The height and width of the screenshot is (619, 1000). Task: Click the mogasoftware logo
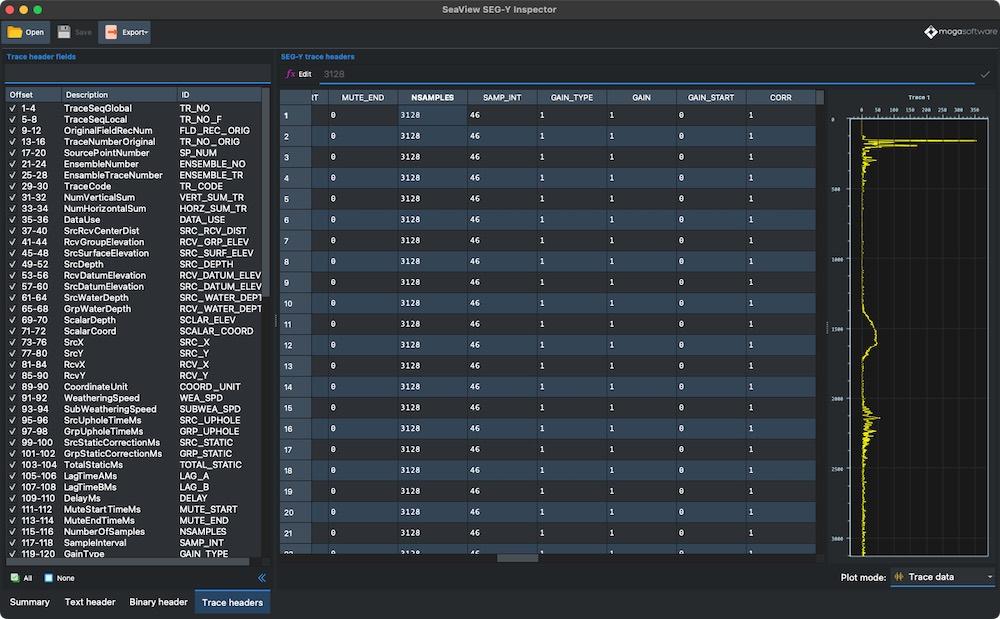(960, 31)
